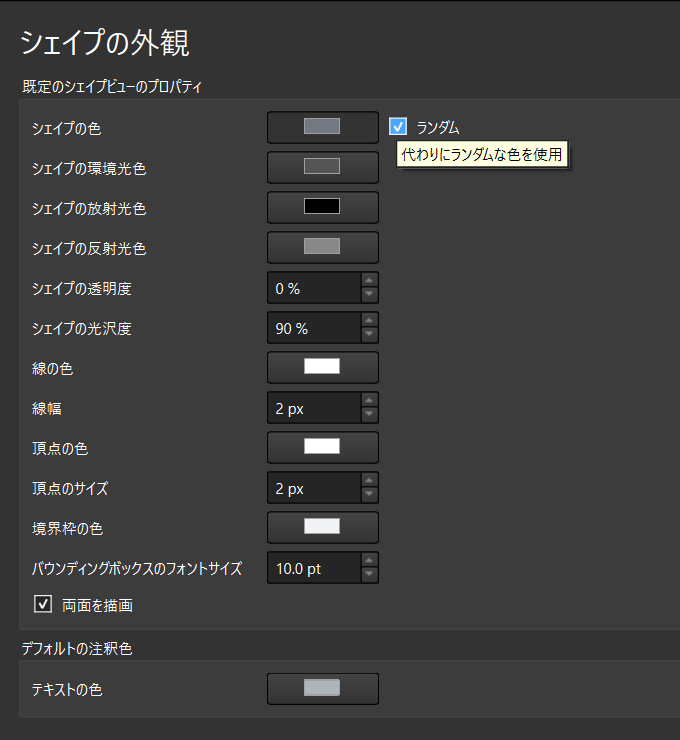Open the 線の色 color swatch
This screenshot has width=680, height=740.
pyautogui.click(x=323, y=367)
